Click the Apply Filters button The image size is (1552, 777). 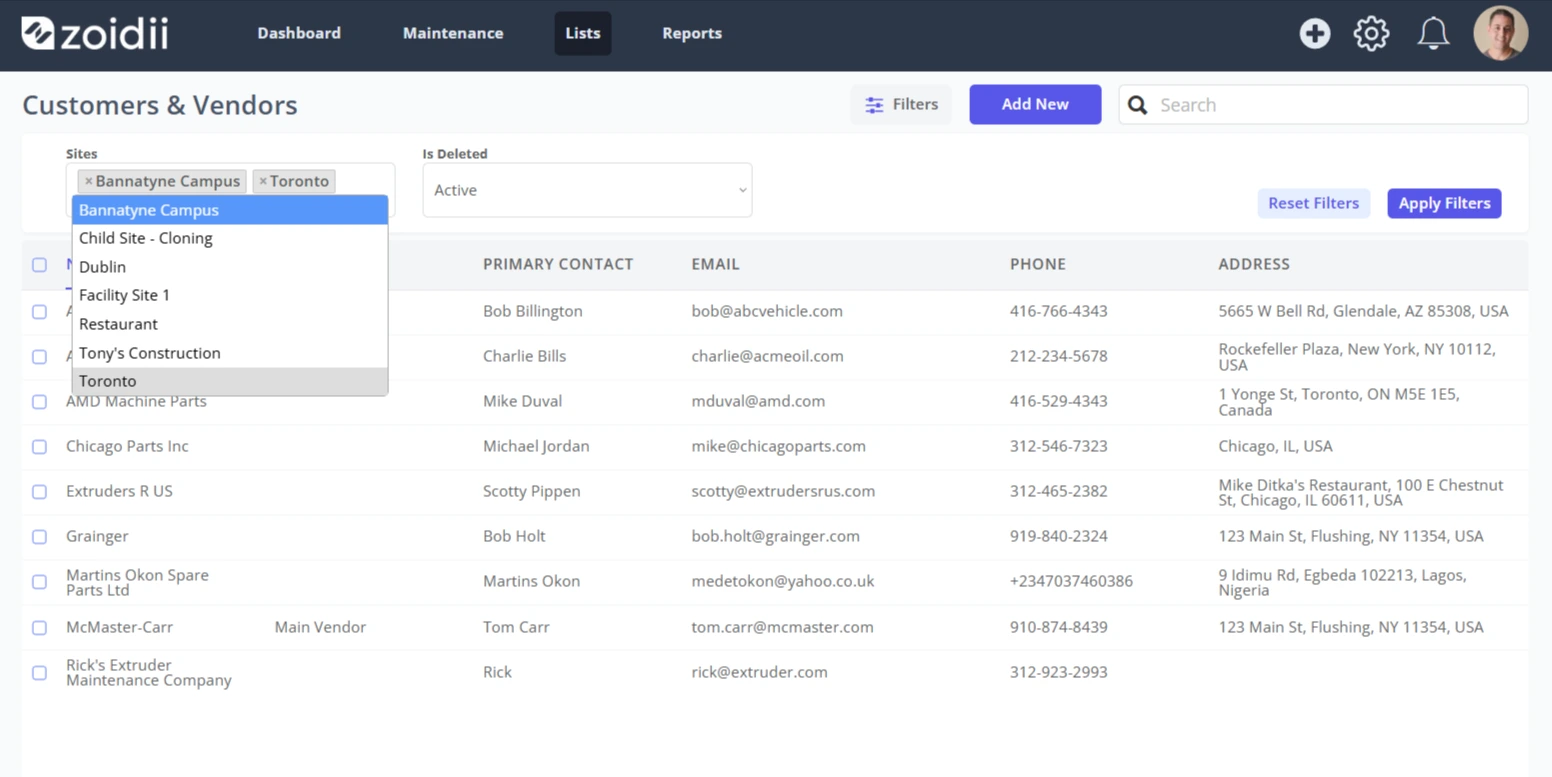pos(1444,203)
